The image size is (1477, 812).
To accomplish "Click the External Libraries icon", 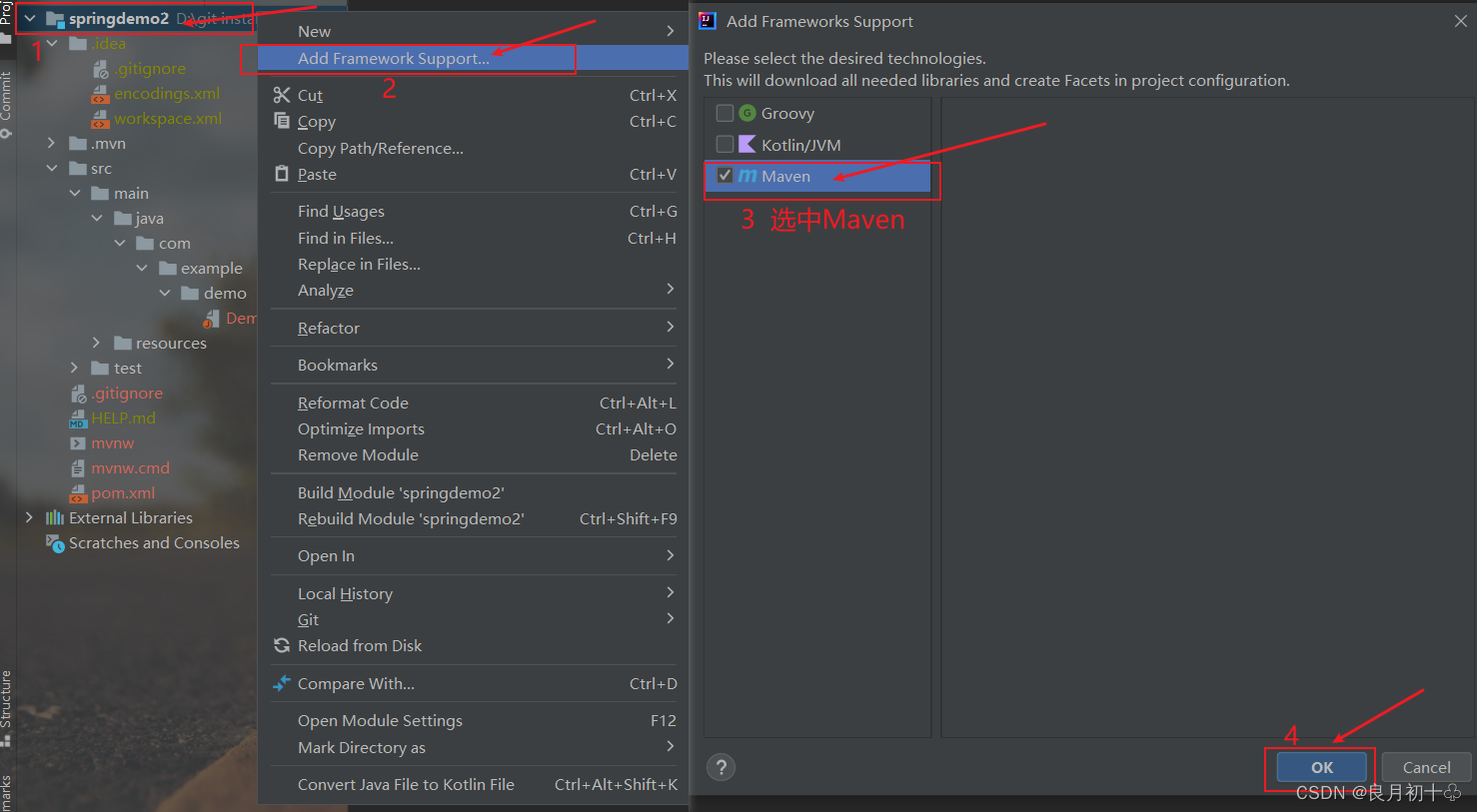I will (x=55, y=517).
